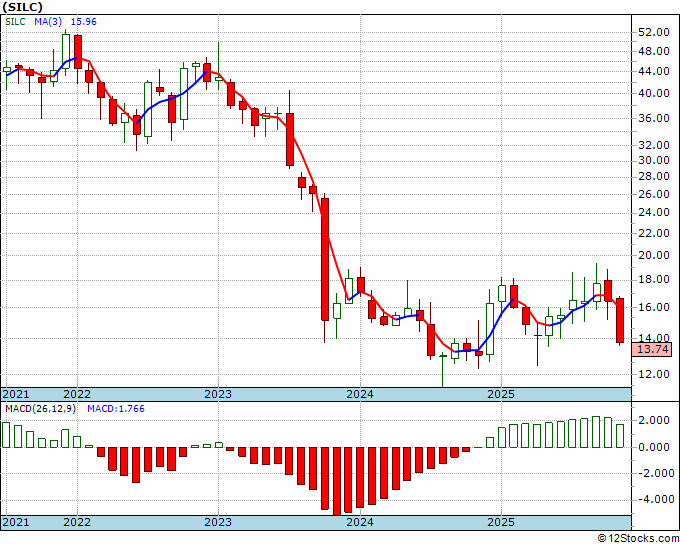The height and width of the screenshot is (546, 680).
Task: Click 2024 on the MACD timeline
Action: click(x=360, y=522)
